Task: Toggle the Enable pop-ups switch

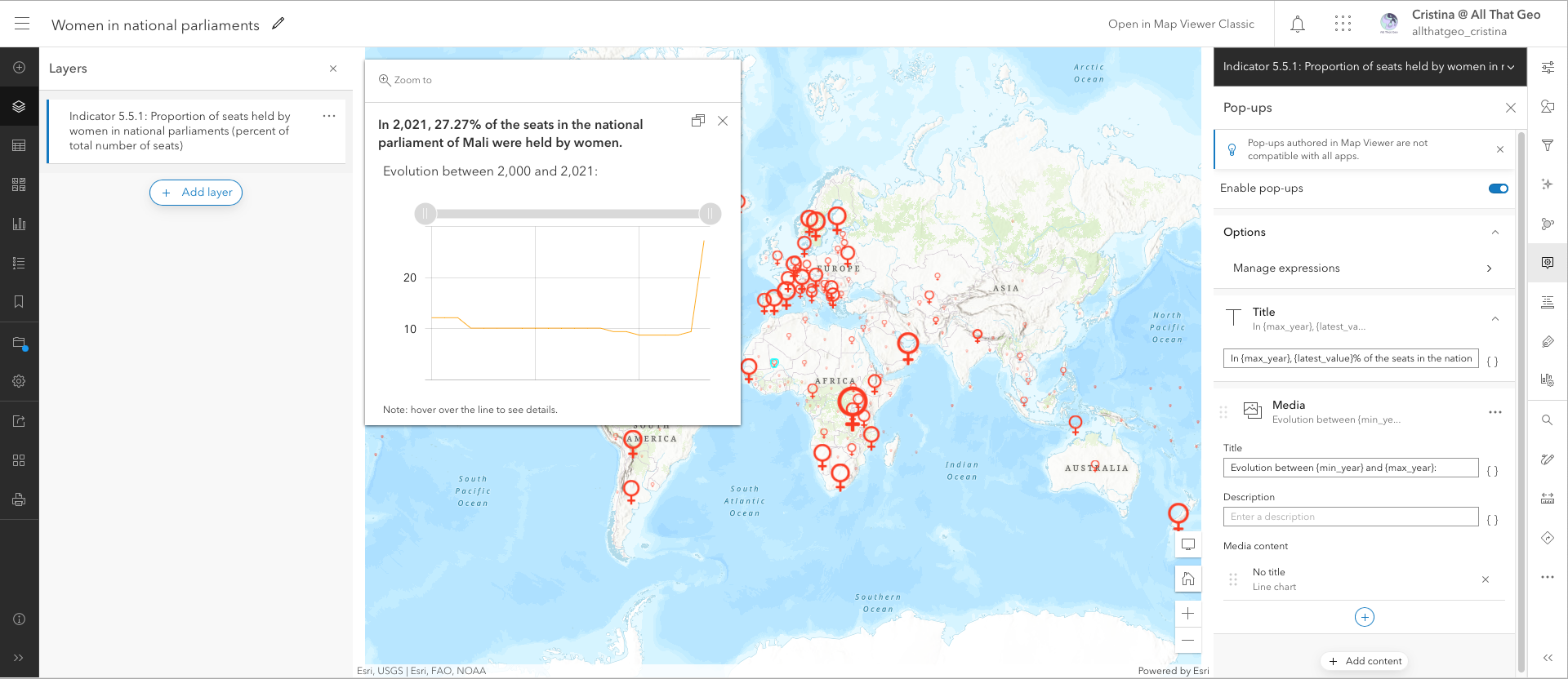Action: coord(1499,189)
